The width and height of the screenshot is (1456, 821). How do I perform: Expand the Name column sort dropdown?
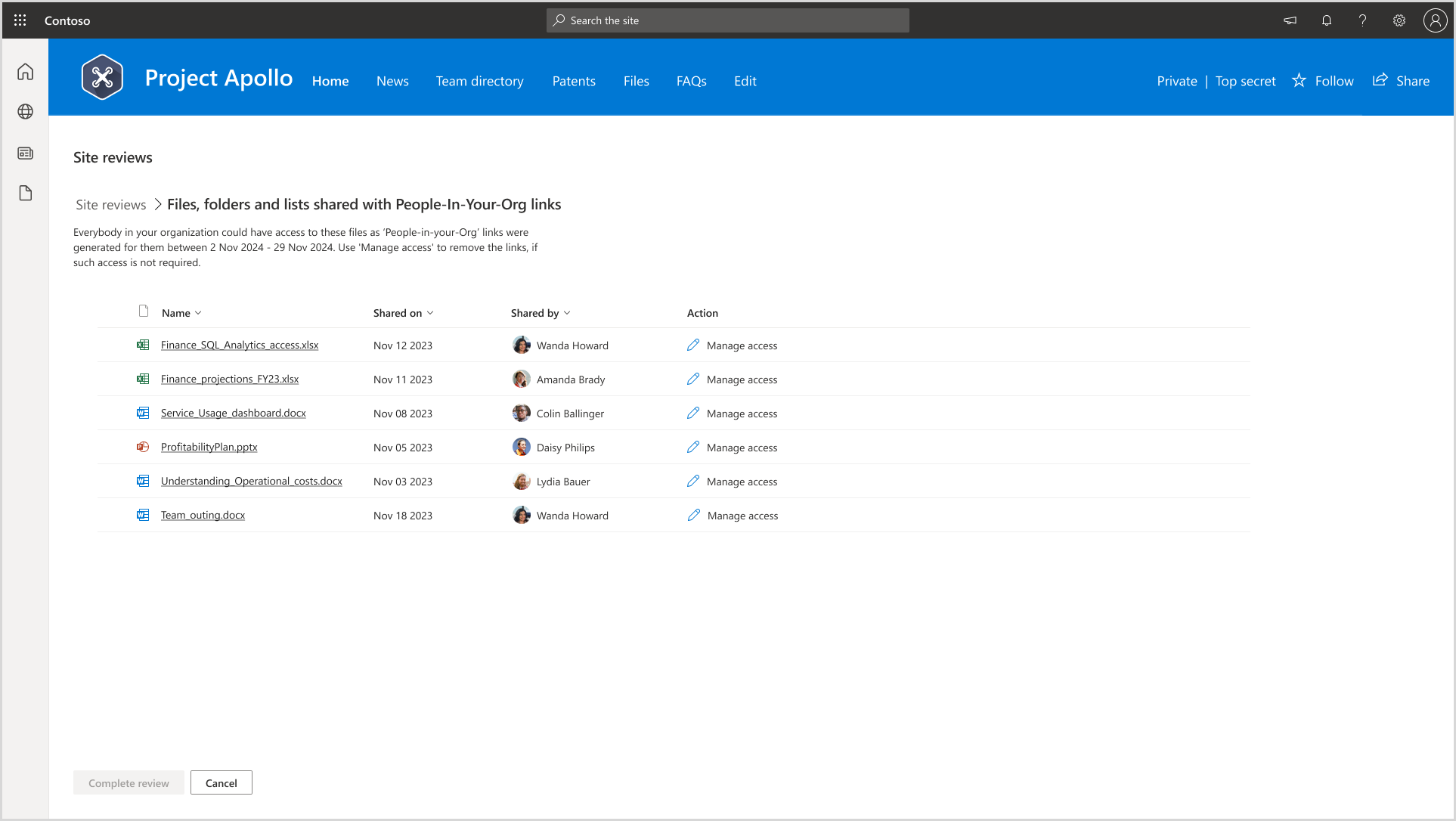point(198,313)
